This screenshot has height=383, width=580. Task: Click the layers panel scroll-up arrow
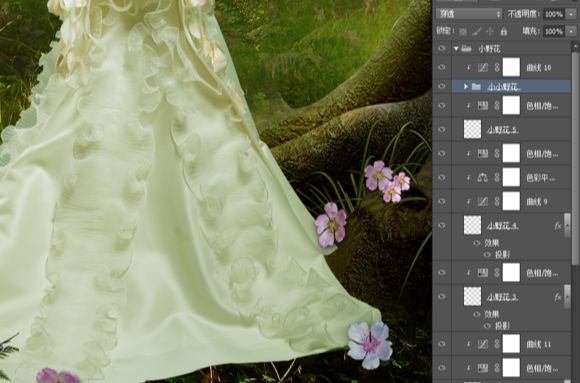point(575,47)
